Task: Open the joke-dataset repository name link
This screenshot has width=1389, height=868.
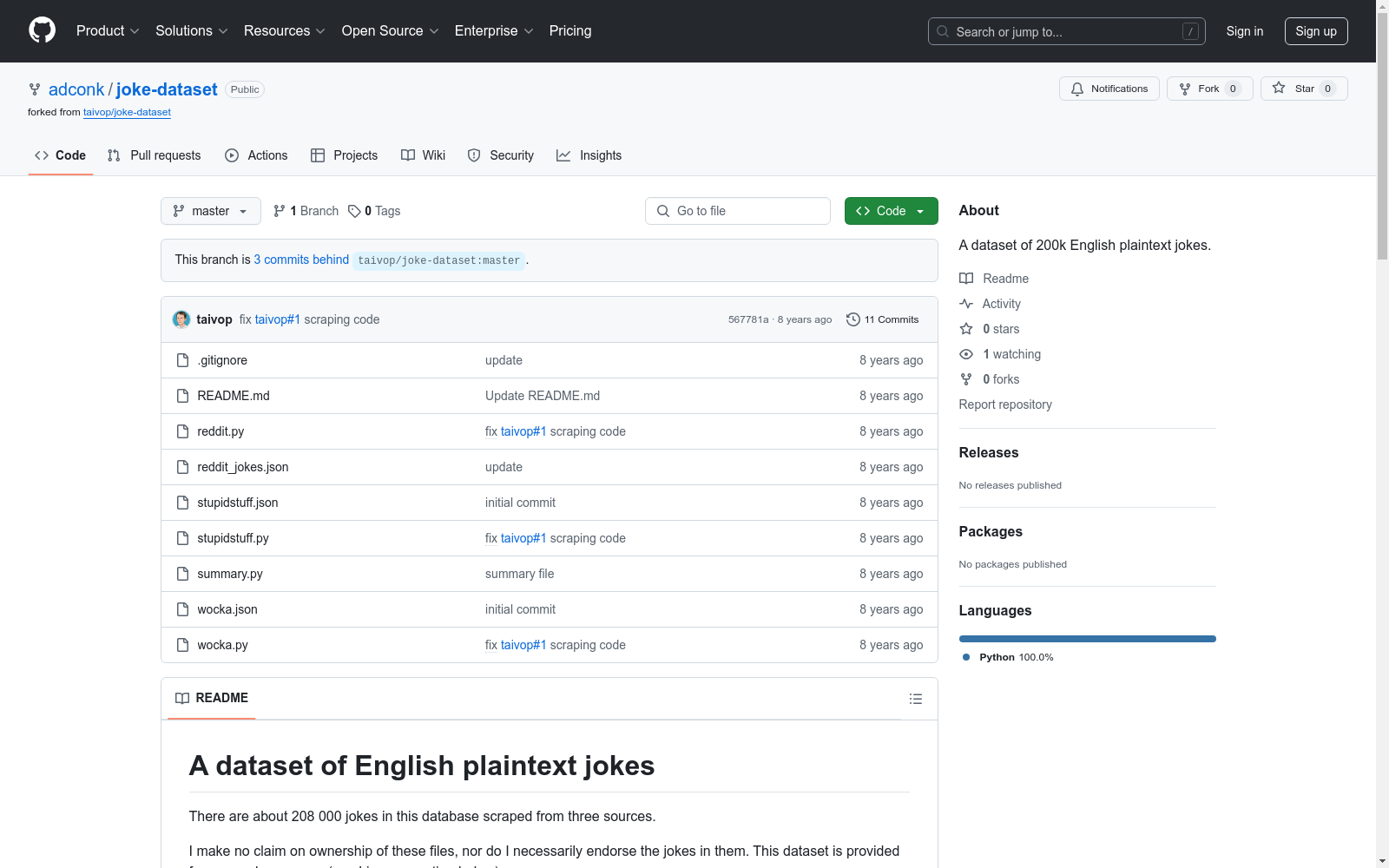Action: 167,89
